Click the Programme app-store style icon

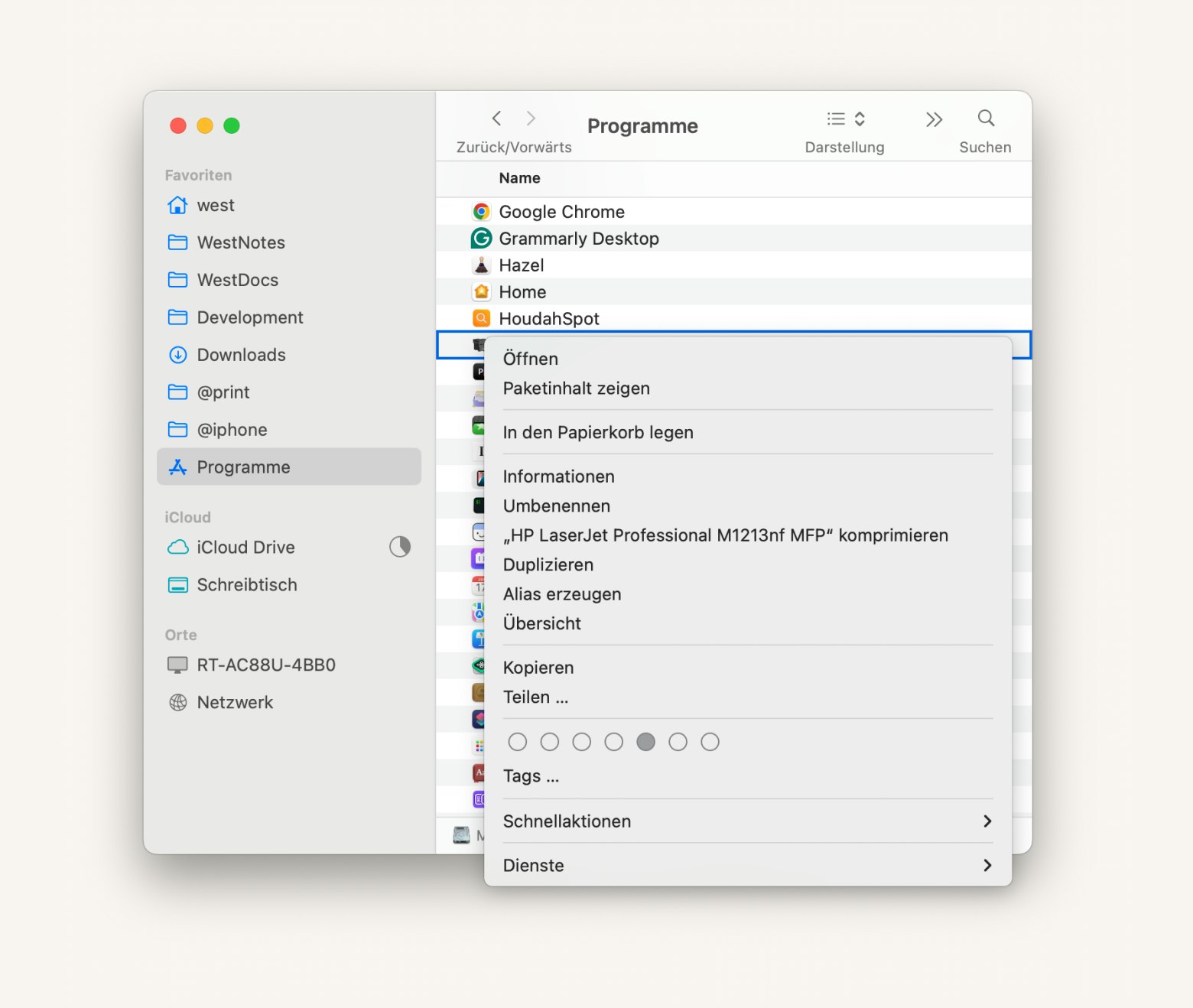(177, 467)
